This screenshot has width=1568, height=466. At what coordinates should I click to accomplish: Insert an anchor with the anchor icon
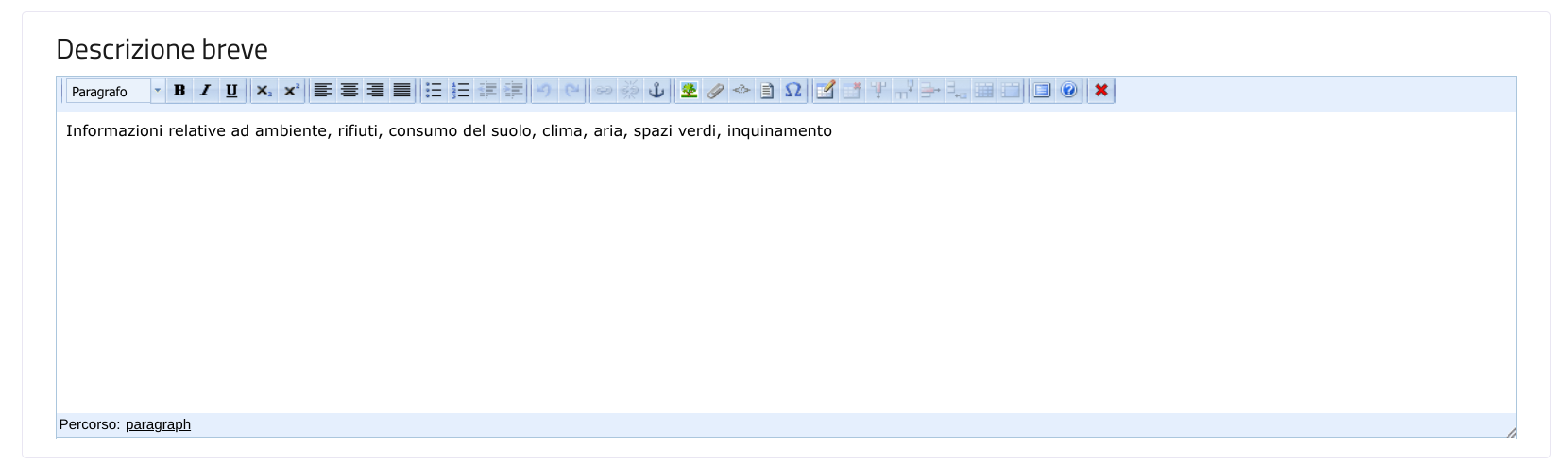(656, 91)
